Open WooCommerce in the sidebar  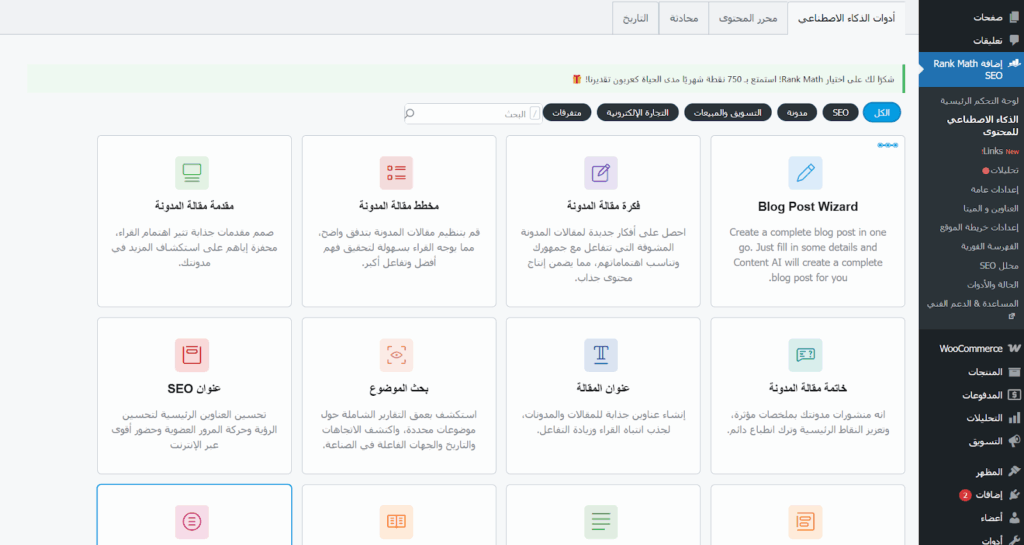point(971,349)
